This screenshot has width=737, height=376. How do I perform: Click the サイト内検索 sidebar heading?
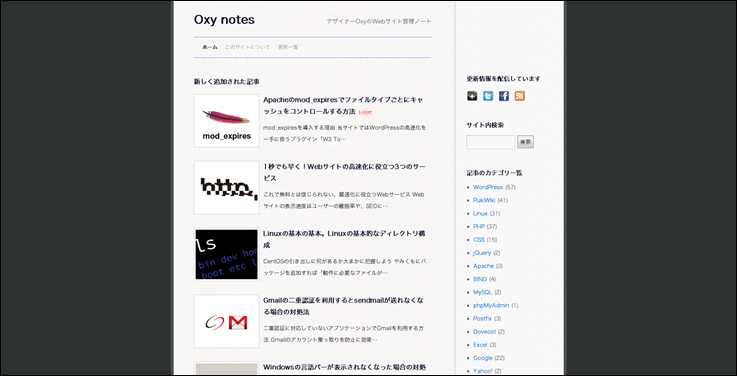coord(486,125)
